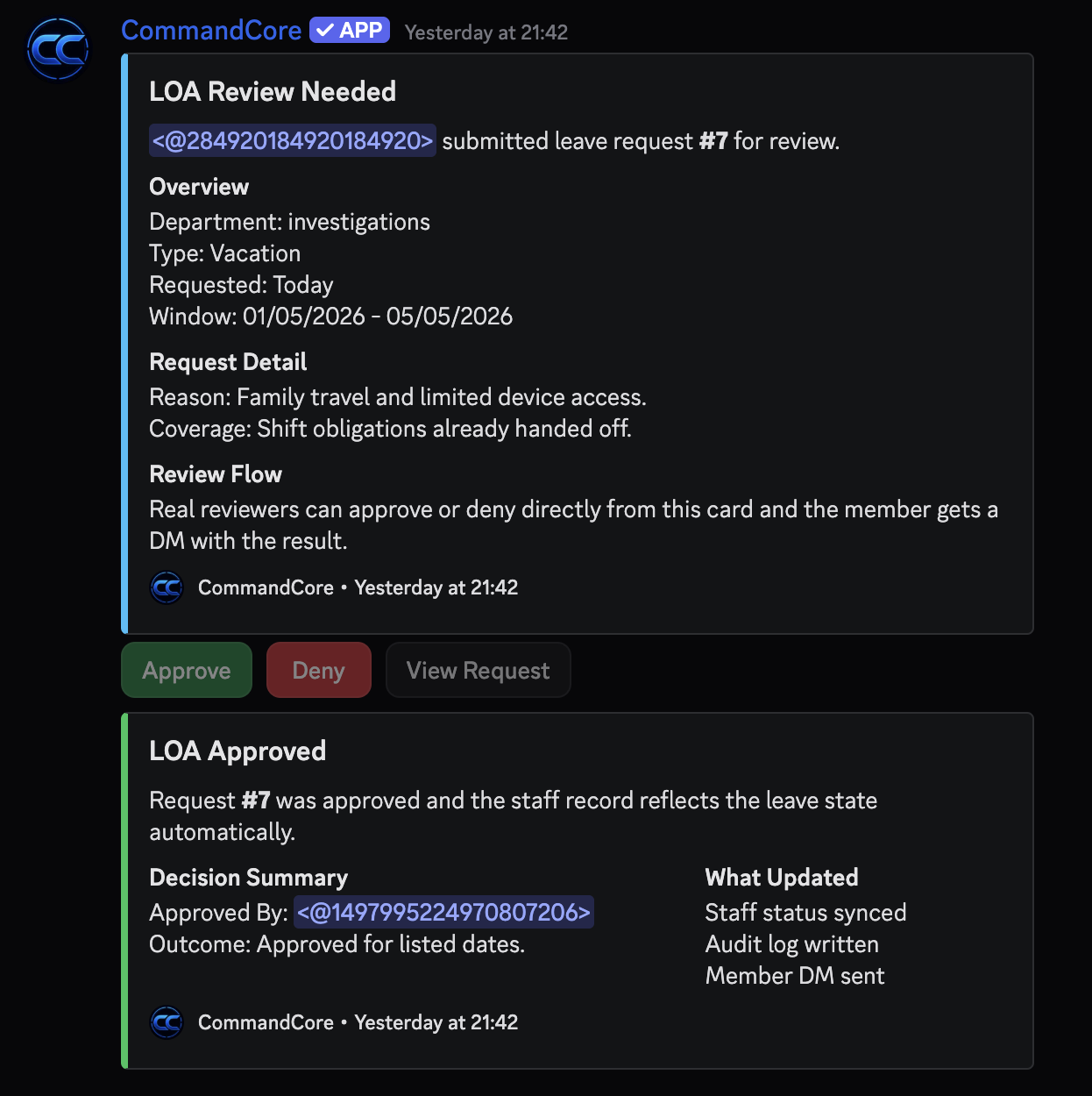This screenshot has width=1092, height=1096.
Task: Click the requester mention in LOA Review Needed
Action: (x=292, y=140)
